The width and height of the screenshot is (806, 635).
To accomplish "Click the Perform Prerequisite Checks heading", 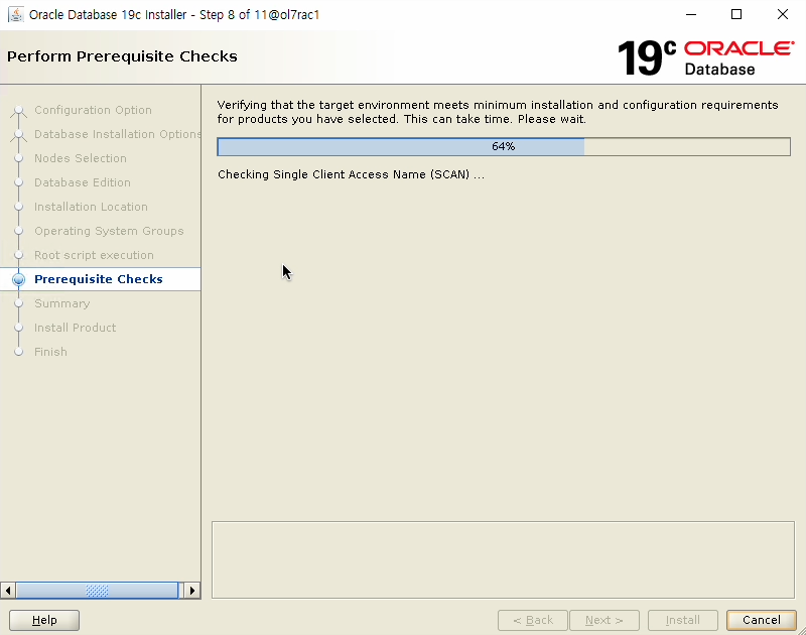I will tap(122, 56).
